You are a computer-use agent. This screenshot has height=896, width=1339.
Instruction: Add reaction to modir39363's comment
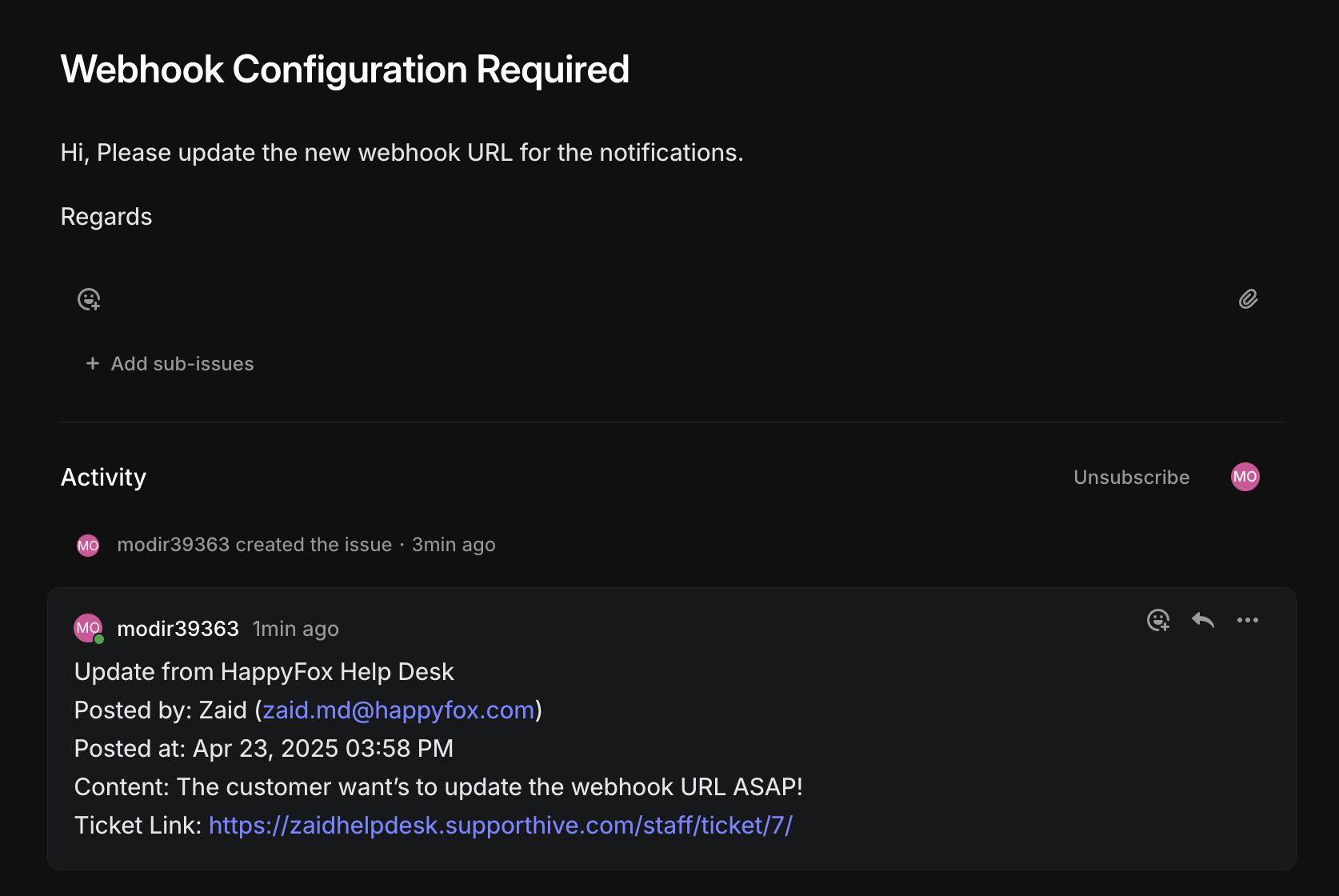1158,620
